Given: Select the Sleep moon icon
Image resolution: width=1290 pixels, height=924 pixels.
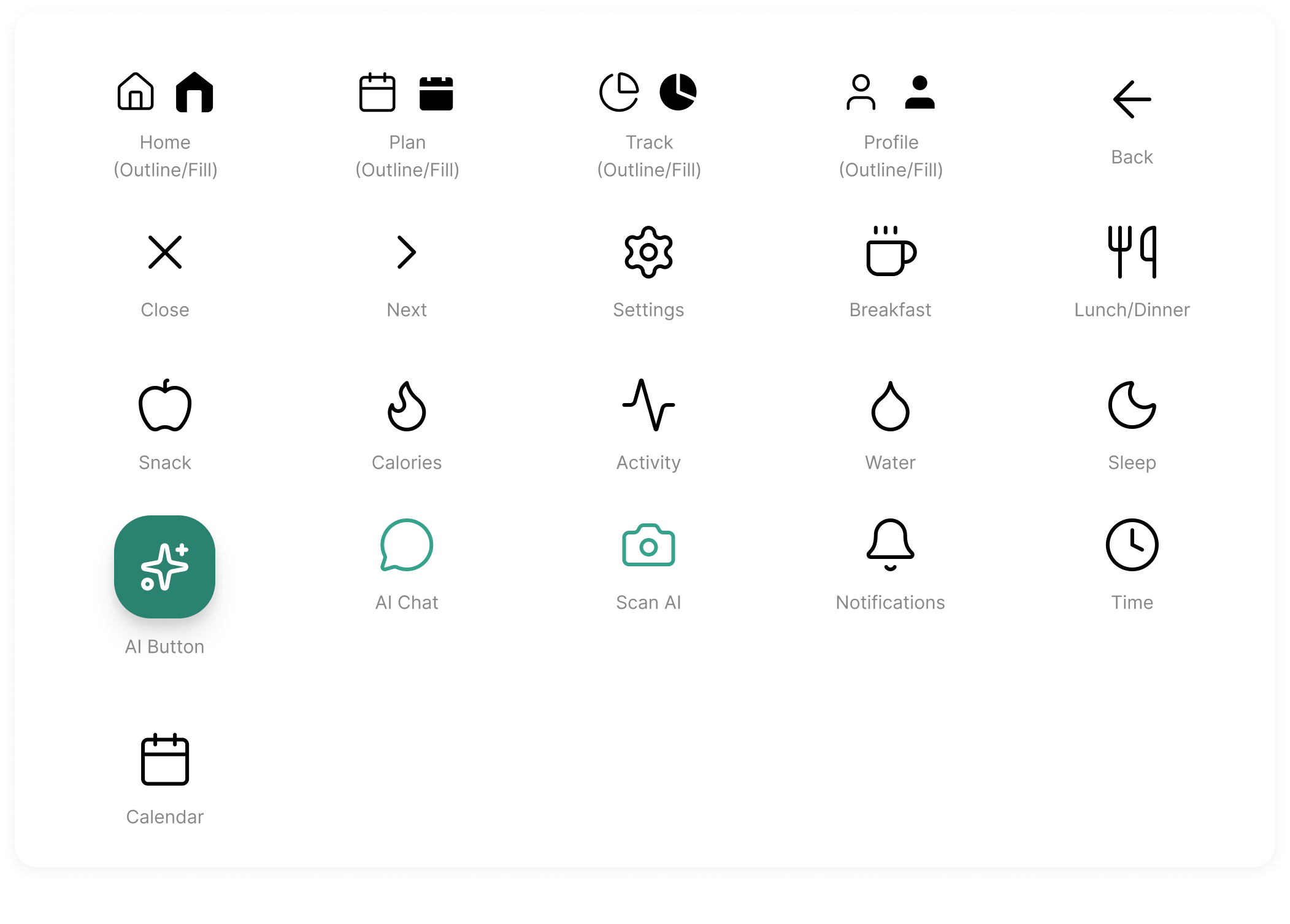Looking at the screenshot, I should coord(1132,406).
